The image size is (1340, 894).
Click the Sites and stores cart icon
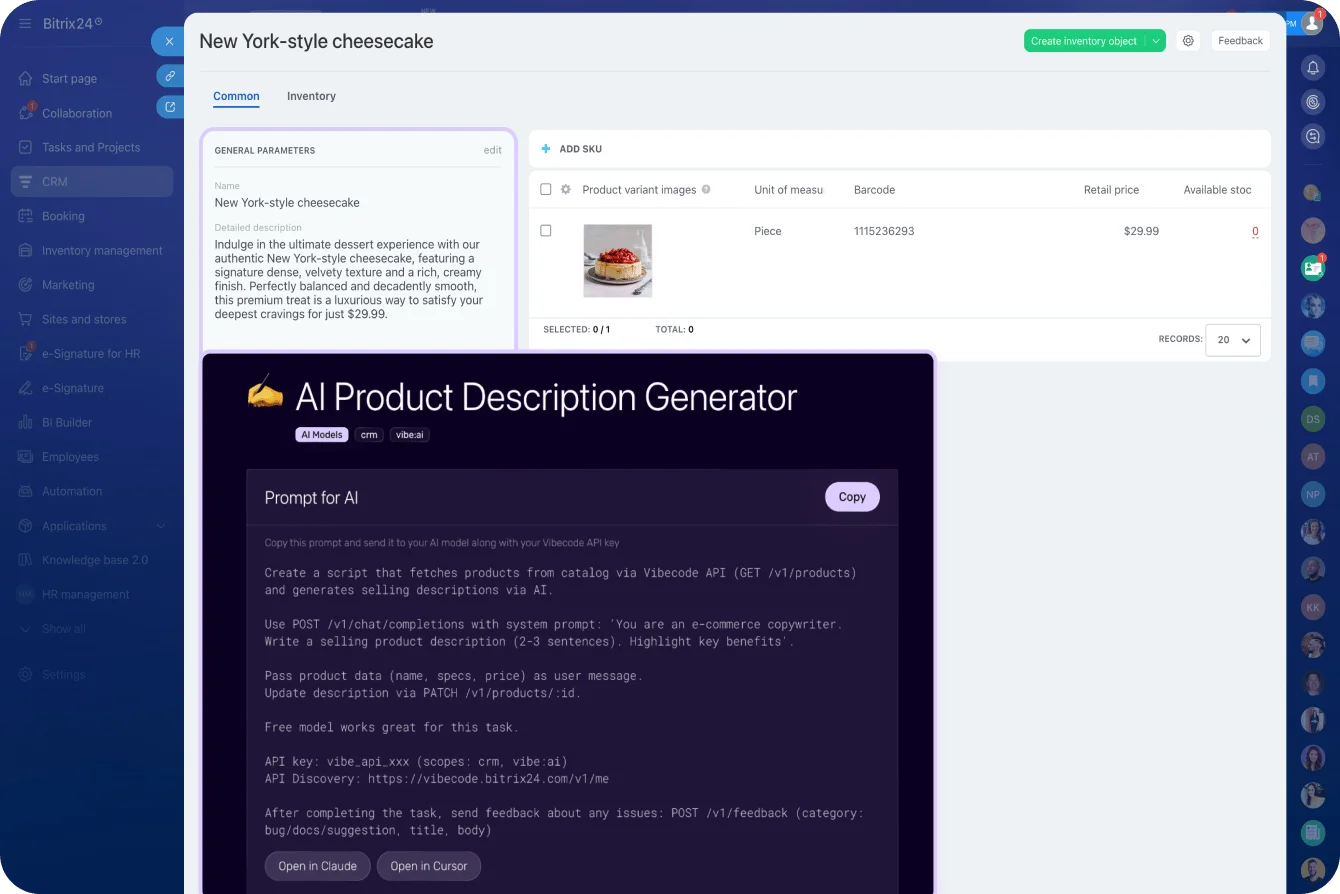click(x=26, y=319)
